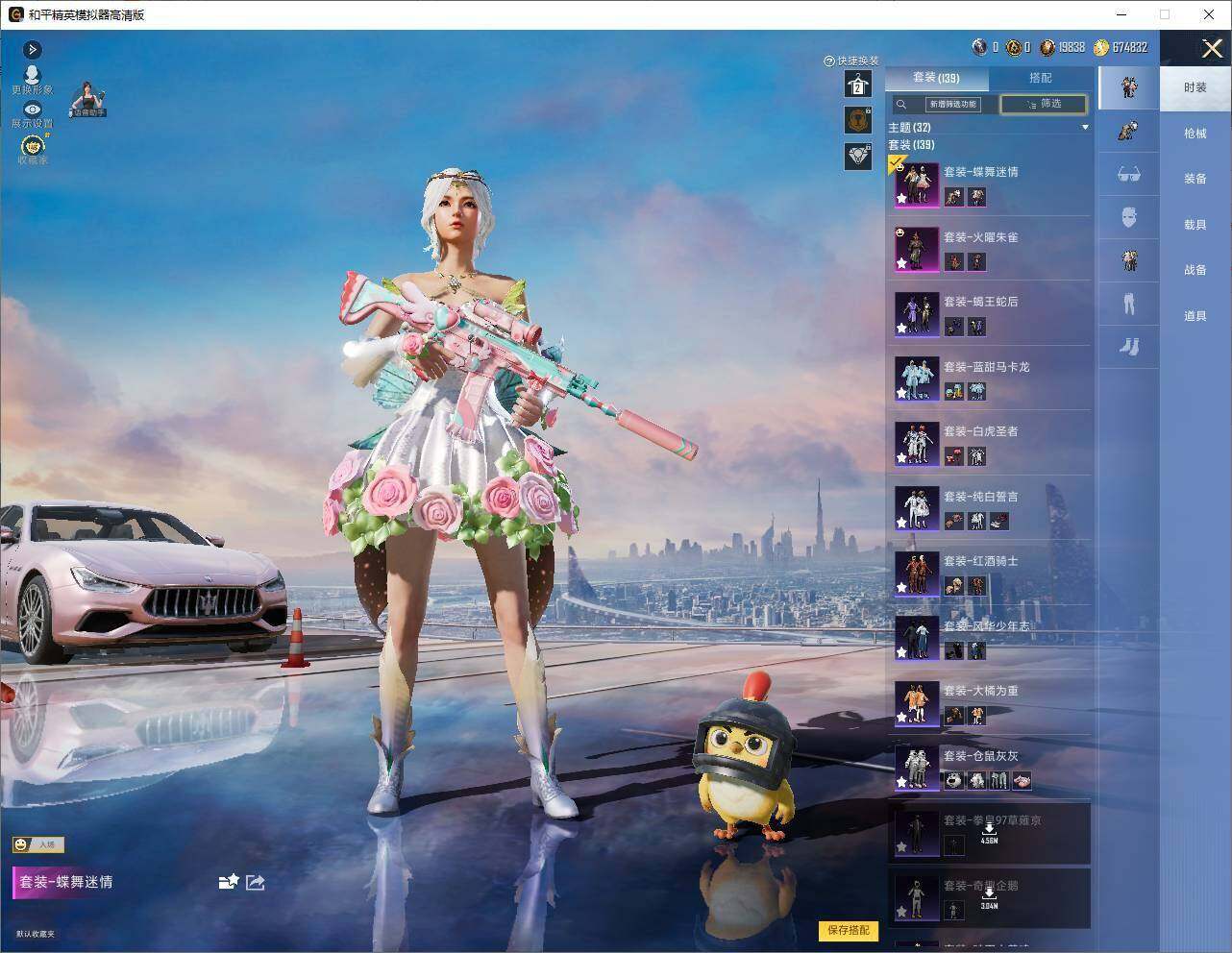
Task: Add outfit to favorites folder icon
Action: (228, 882)
